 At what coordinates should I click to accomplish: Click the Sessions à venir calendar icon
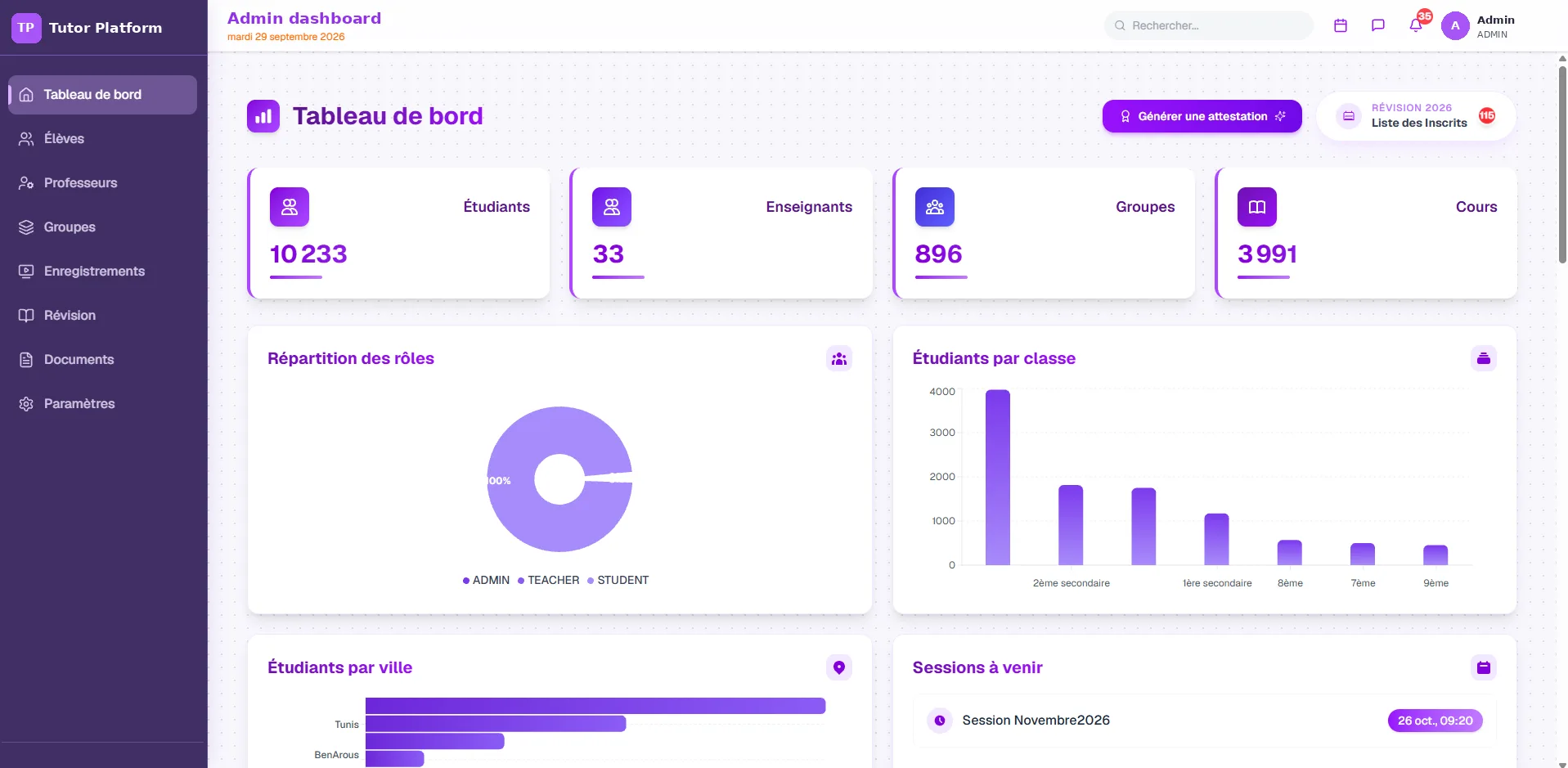pos(1484,667)
